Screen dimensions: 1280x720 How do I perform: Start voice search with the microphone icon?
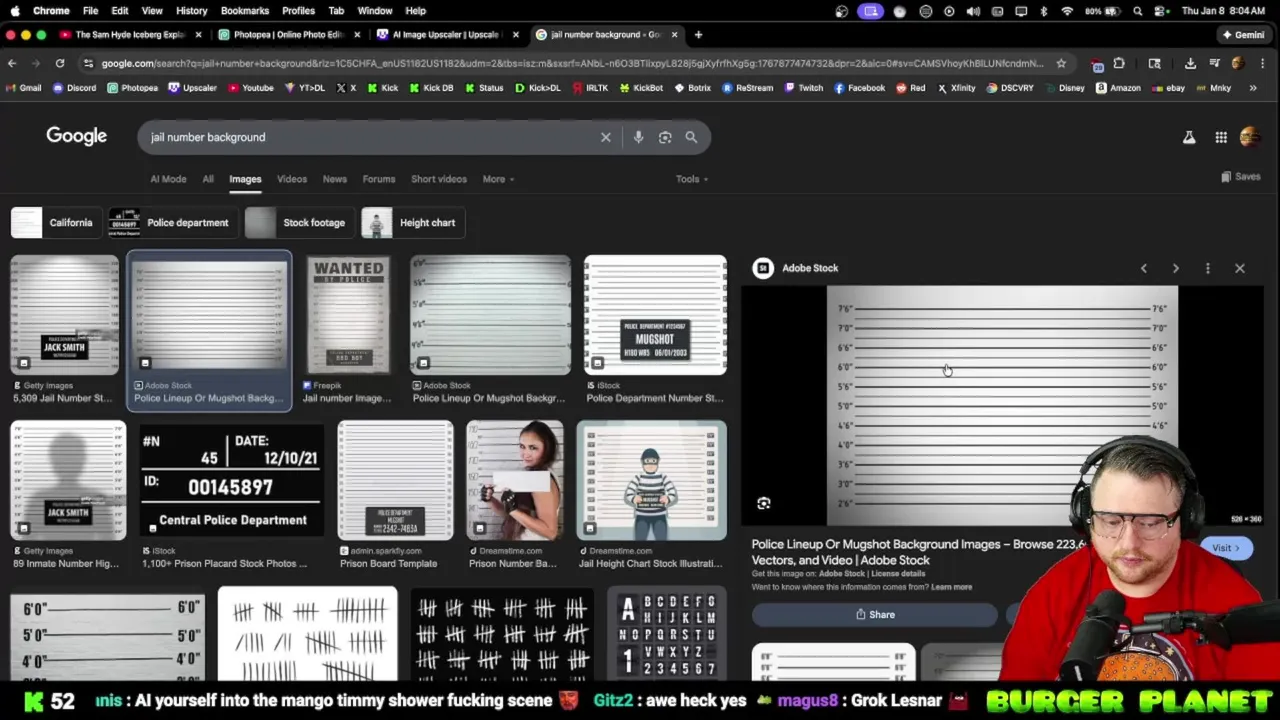click(638, 137)
